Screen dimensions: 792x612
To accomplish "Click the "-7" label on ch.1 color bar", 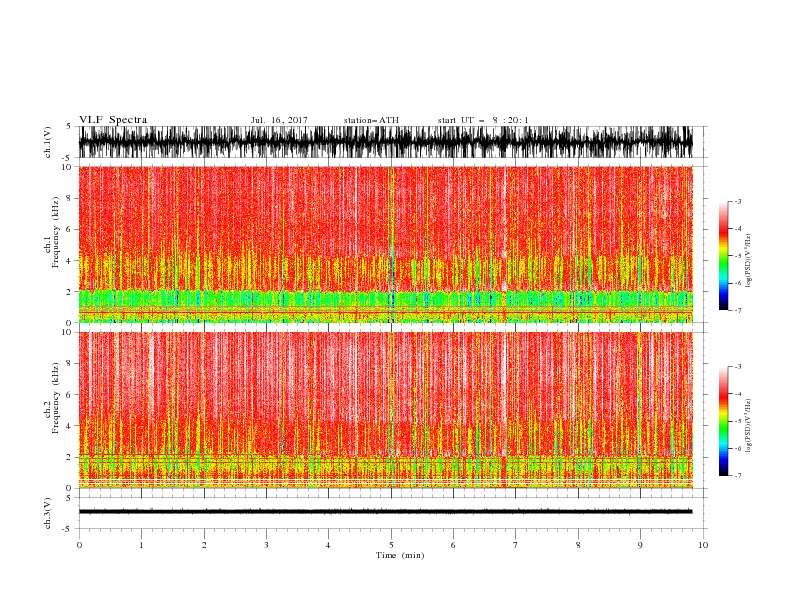I will (x=738, y=310).
